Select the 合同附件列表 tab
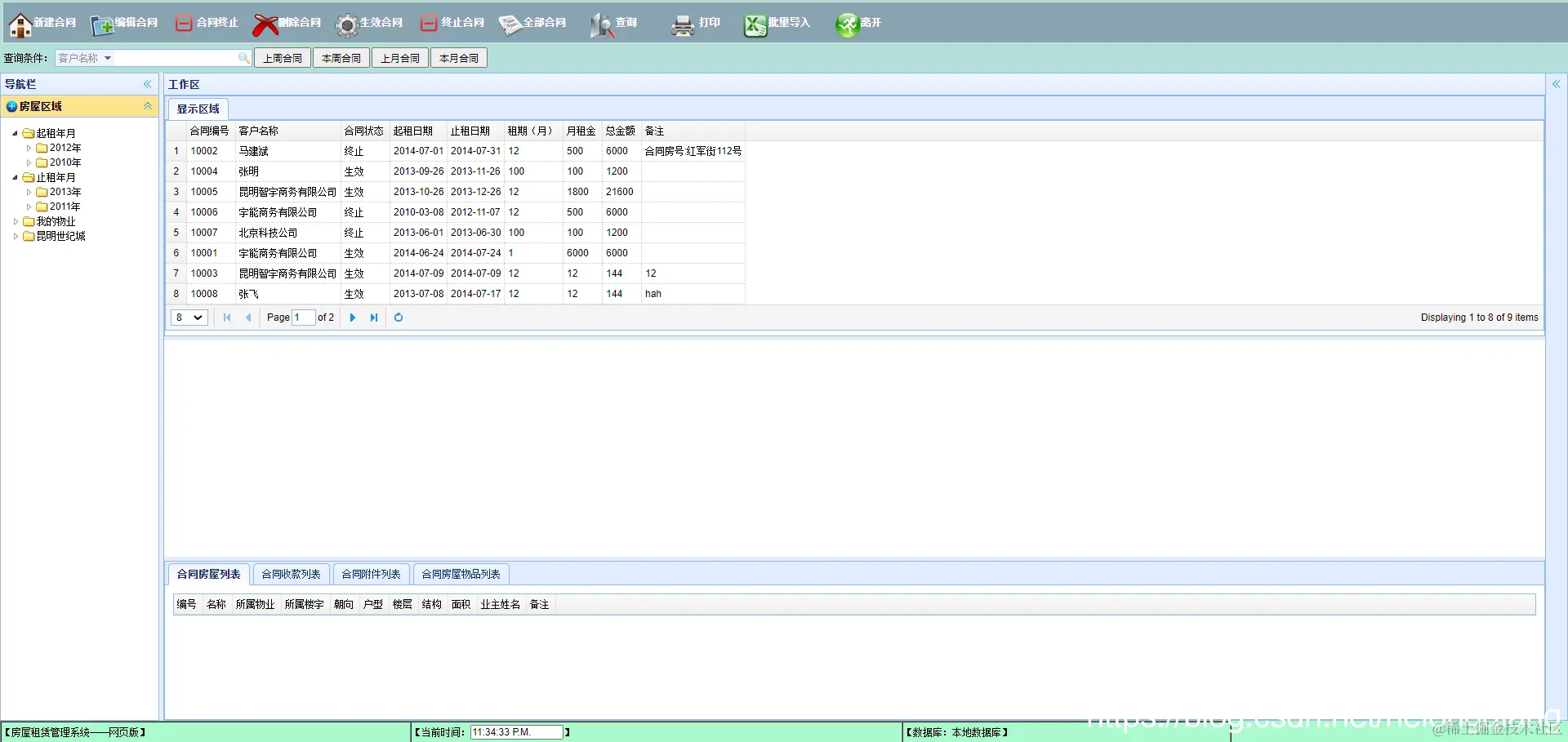 [372, 574]
